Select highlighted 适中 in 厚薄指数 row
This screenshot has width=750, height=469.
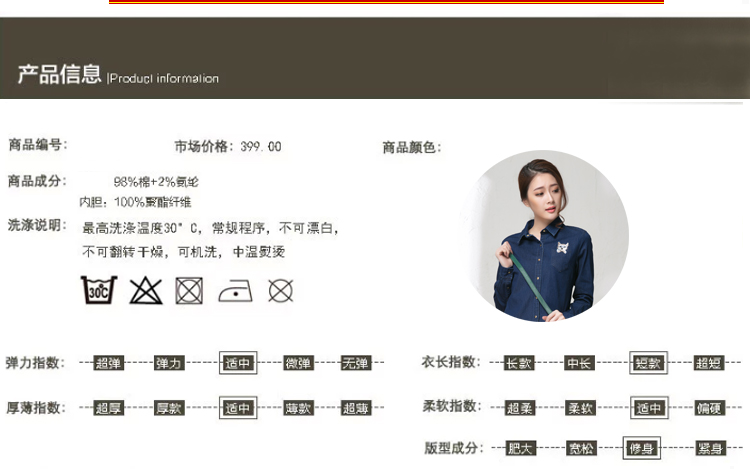[238, 408]
